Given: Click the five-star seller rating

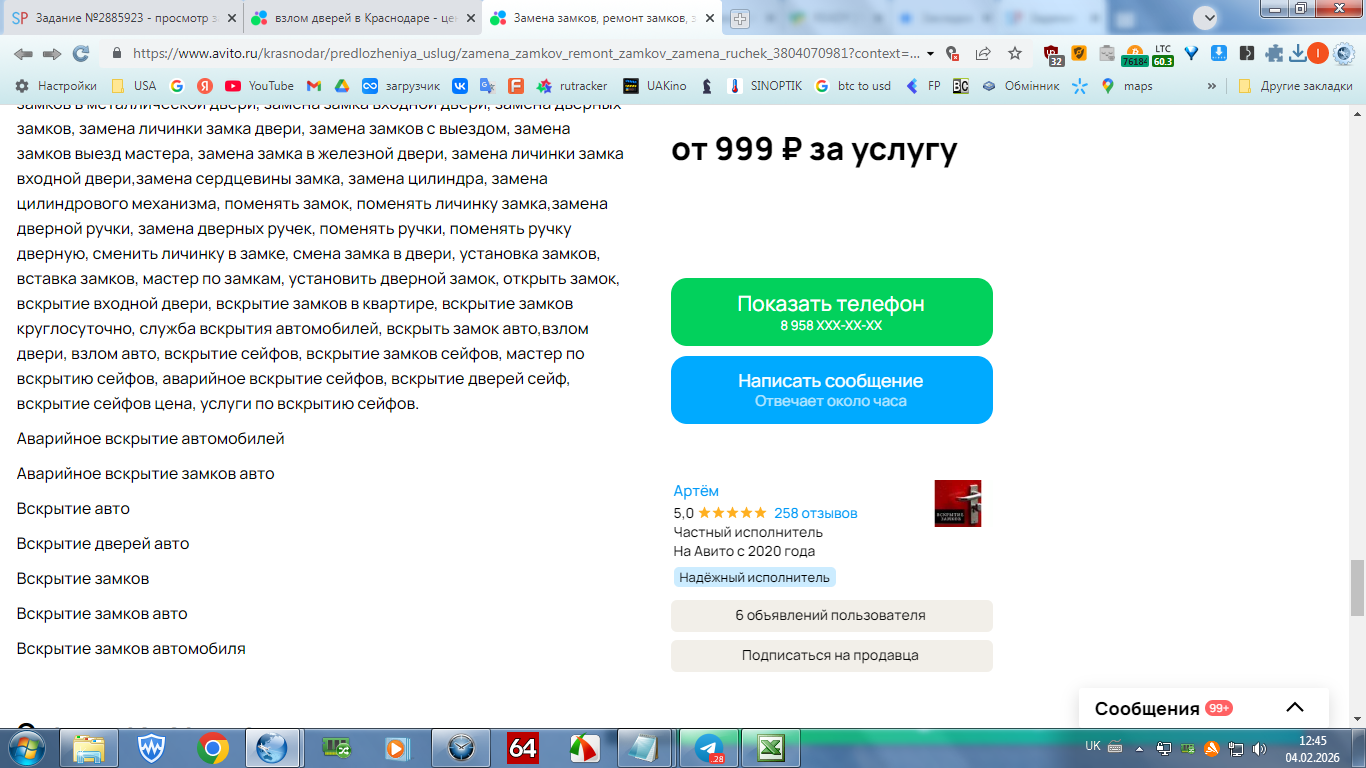Looking at the screenshot, I should pos(732,513).
